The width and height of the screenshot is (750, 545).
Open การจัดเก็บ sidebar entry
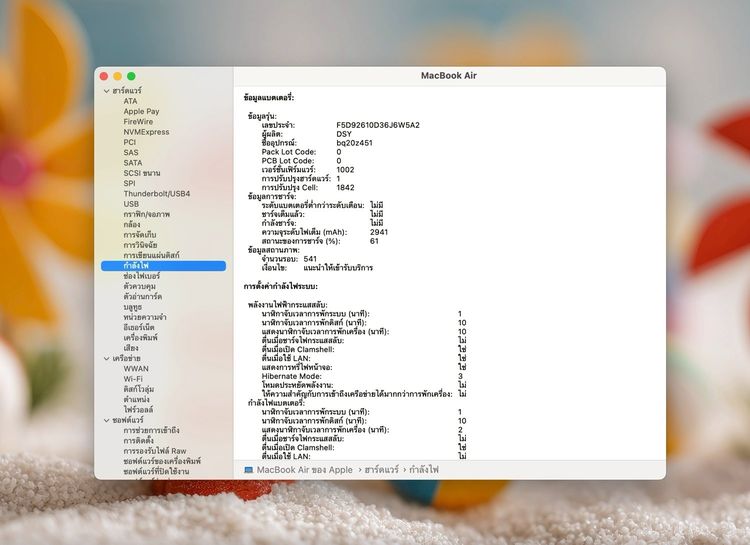click(x=140, y=235)
